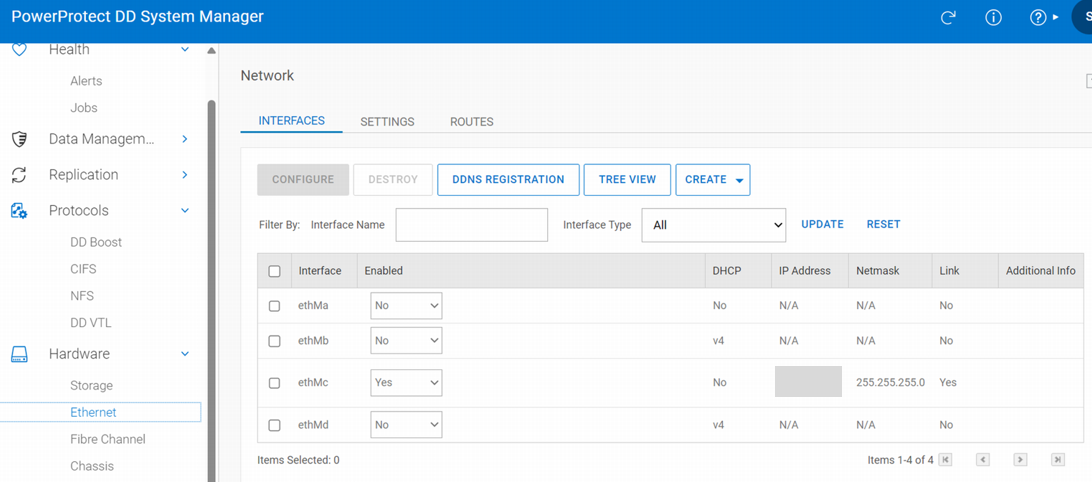The image size is (1092, 482).
Task: Open Fibre Channel in the sidebar
Action: click(108, 440)
